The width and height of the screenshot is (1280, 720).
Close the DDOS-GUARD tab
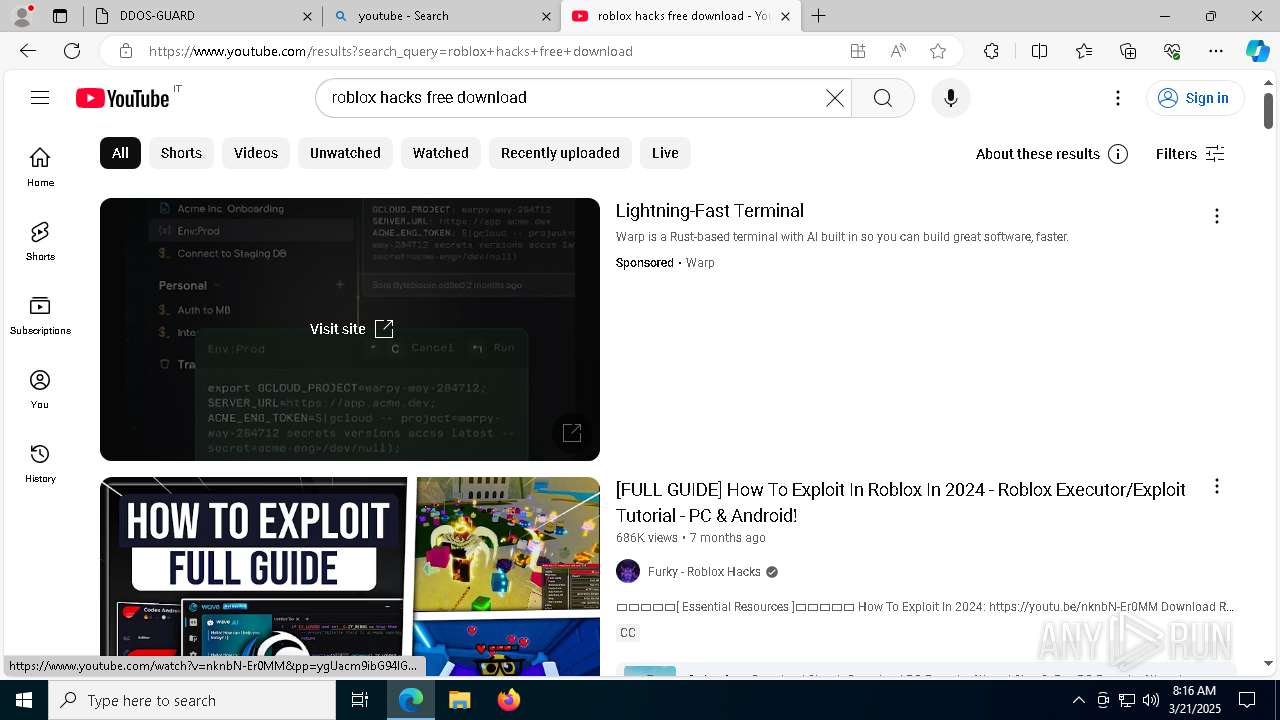(x=308, y=16)
